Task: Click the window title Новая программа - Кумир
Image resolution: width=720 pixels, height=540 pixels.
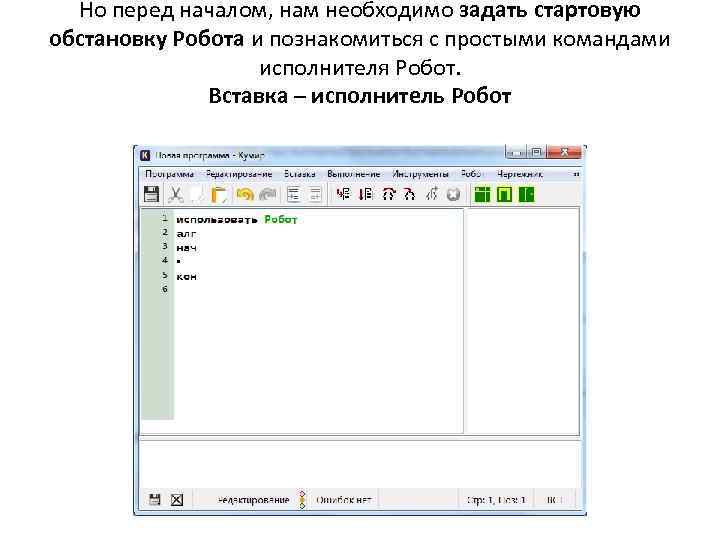Action: [210, 156]
